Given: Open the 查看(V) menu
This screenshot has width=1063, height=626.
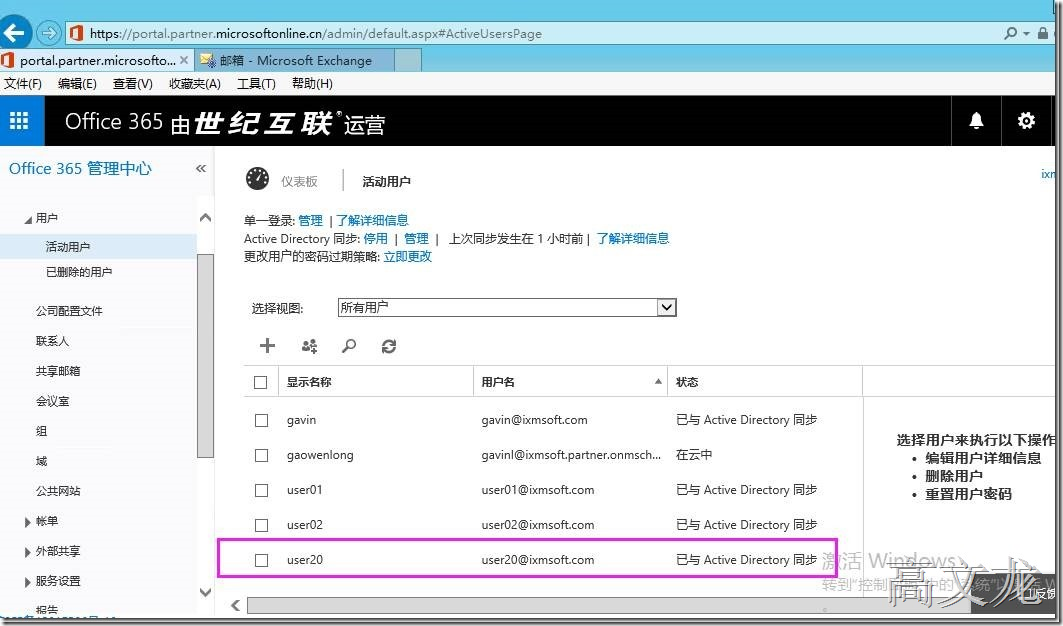Looking at the screenshot, I should pyautogui.click(x=132, y=83).
